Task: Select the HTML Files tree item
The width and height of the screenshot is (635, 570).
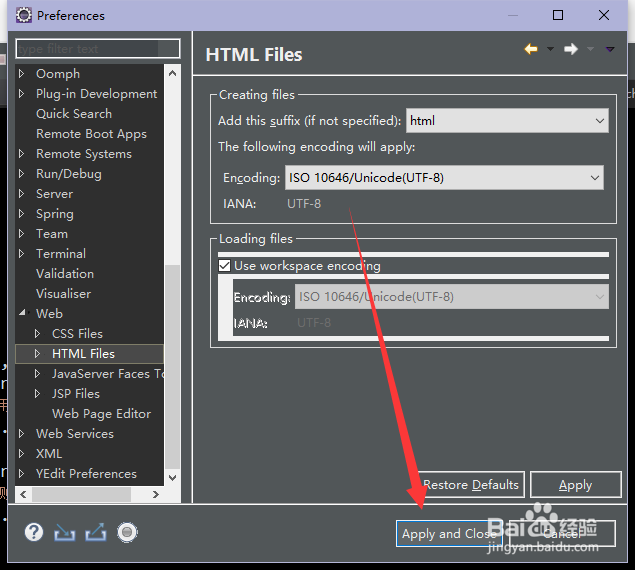Action: pyautogui.click(x=83, y=354)
